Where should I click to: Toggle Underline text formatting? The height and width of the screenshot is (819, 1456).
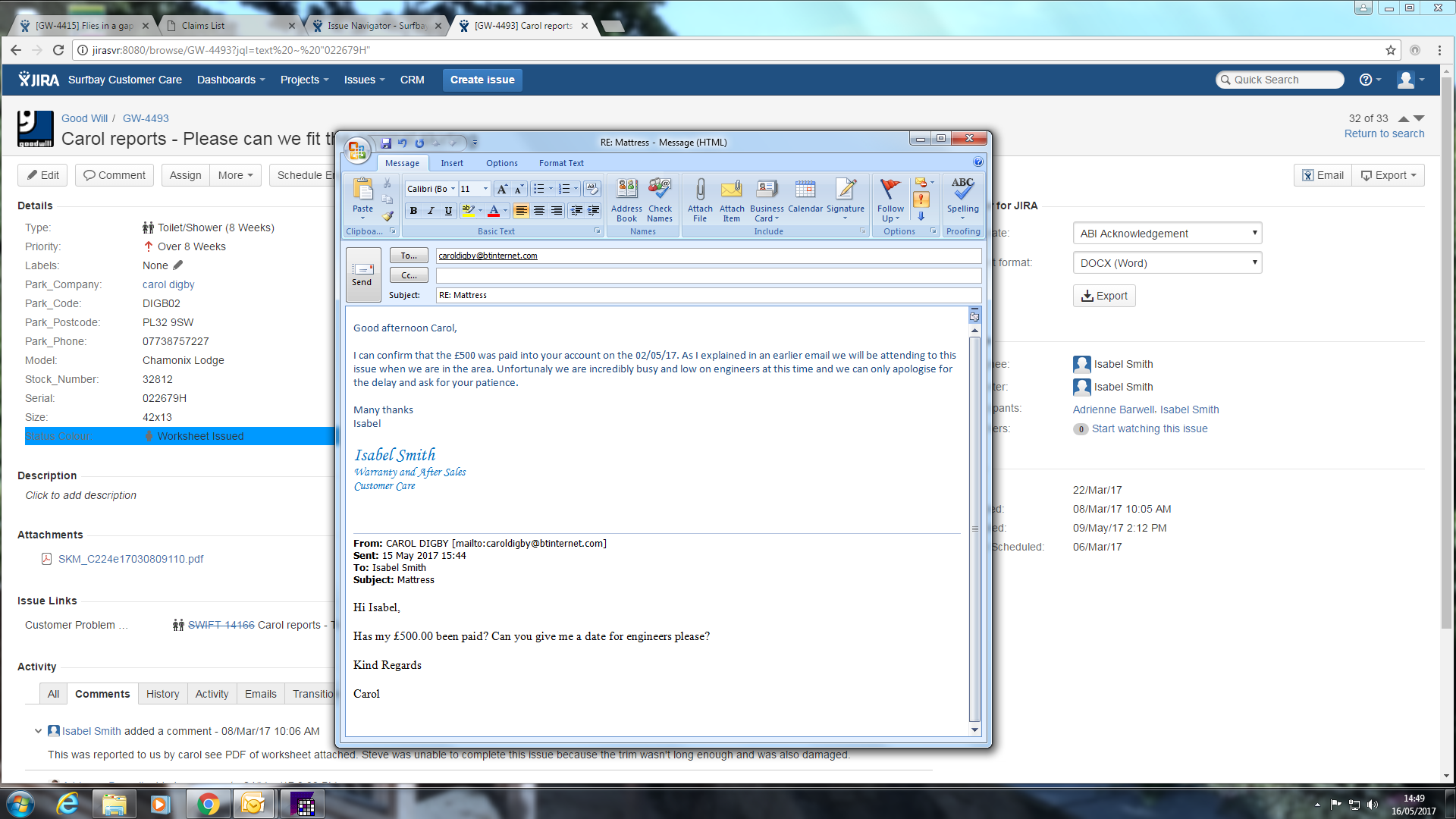pos(448,211)
